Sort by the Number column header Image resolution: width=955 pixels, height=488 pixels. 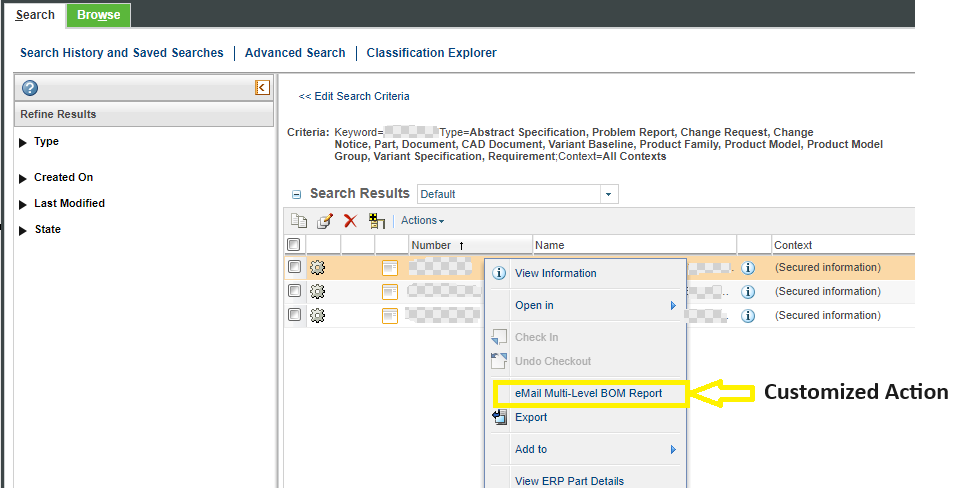coord(431,245)
